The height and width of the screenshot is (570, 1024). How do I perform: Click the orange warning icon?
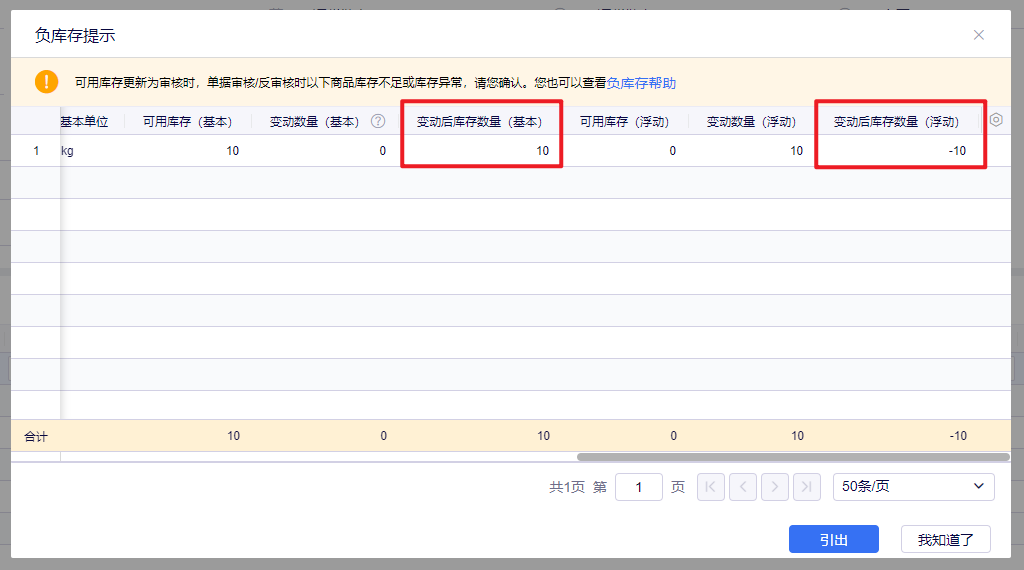46,82
